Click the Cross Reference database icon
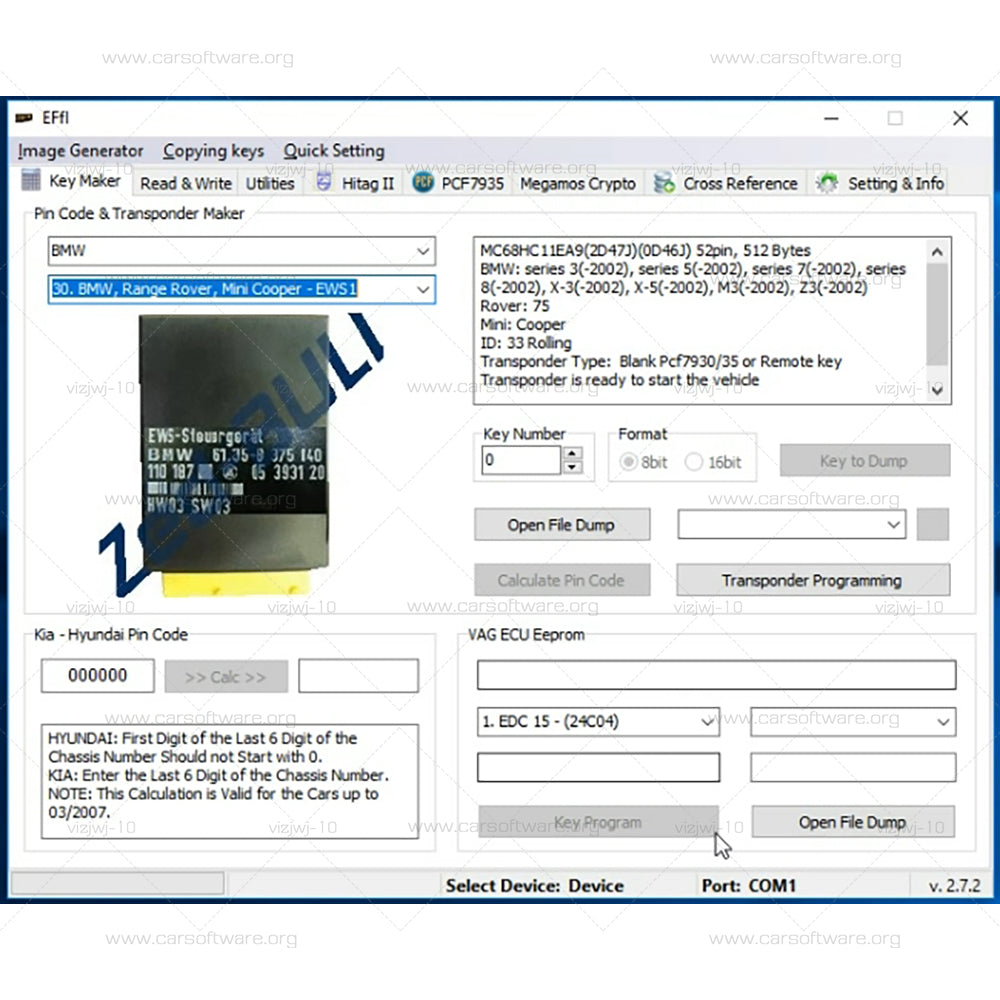This screenshot has width=1000, height=1000. 664,183
